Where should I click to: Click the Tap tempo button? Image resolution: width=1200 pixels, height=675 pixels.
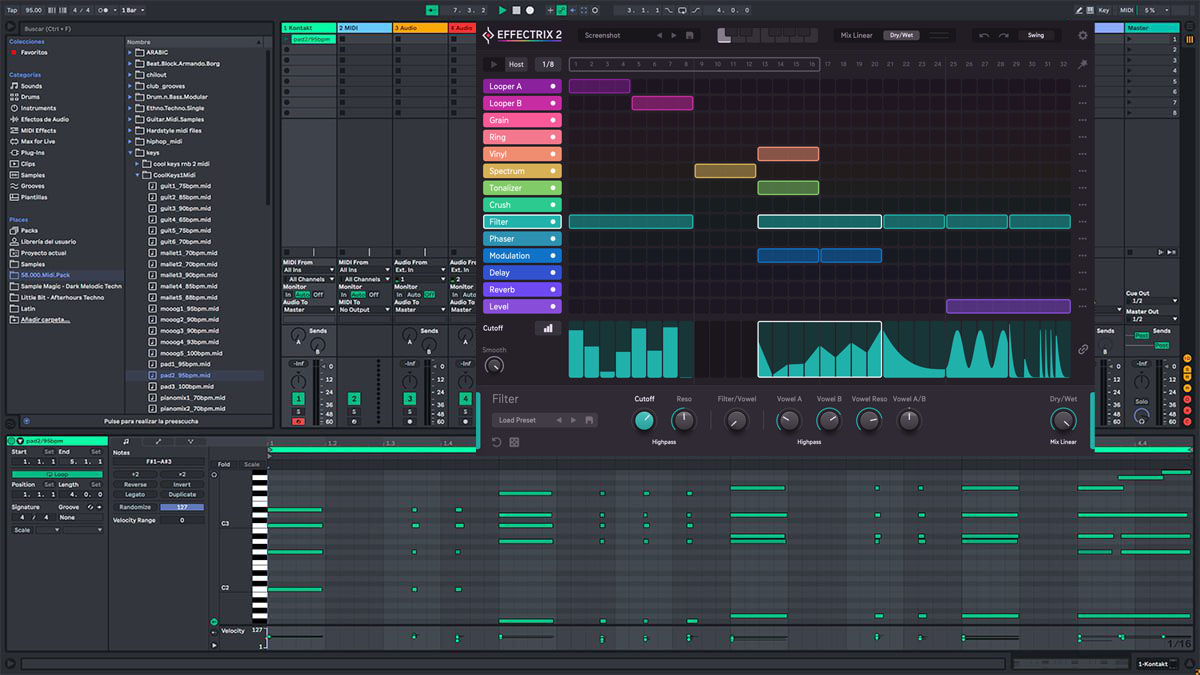11,10
